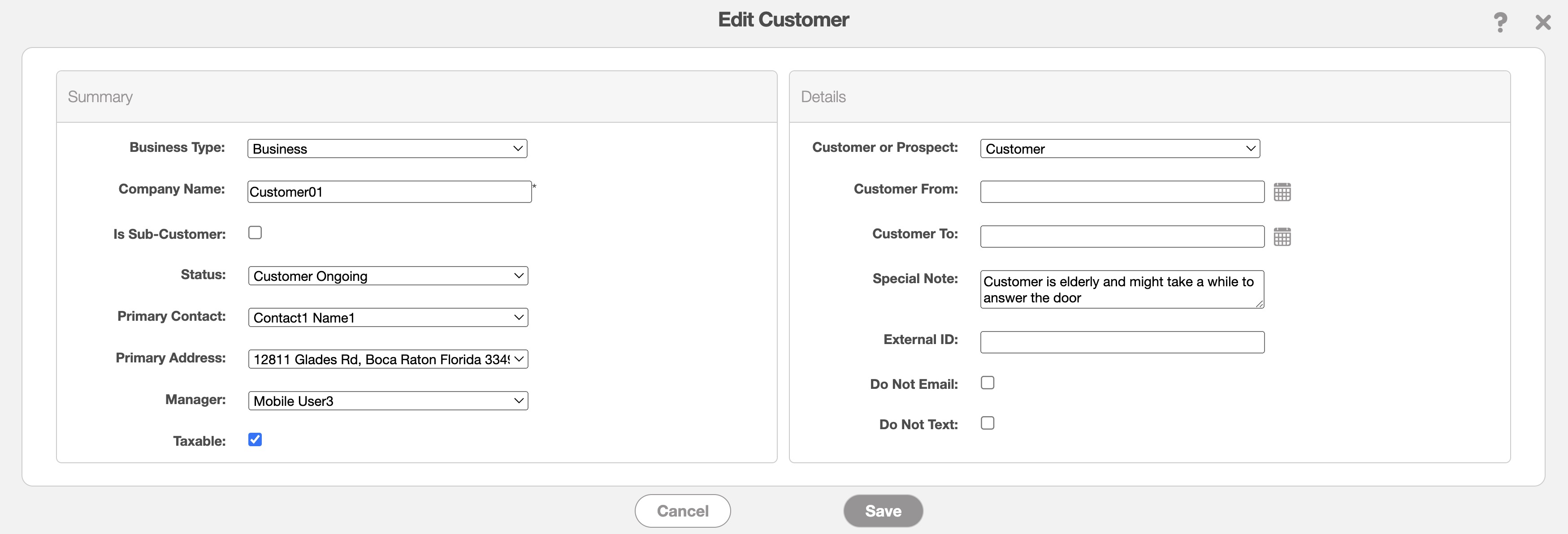Click the Customer From date field
Screen dimensions: 1568x534
click(1121, 192)
